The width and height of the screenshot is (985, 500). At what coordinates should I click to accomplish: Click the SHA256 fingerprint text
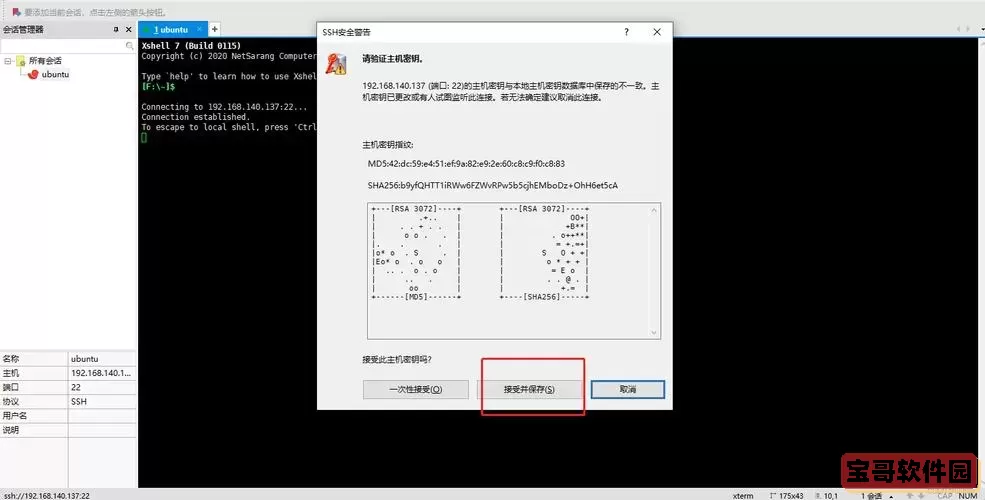[492, 186]
